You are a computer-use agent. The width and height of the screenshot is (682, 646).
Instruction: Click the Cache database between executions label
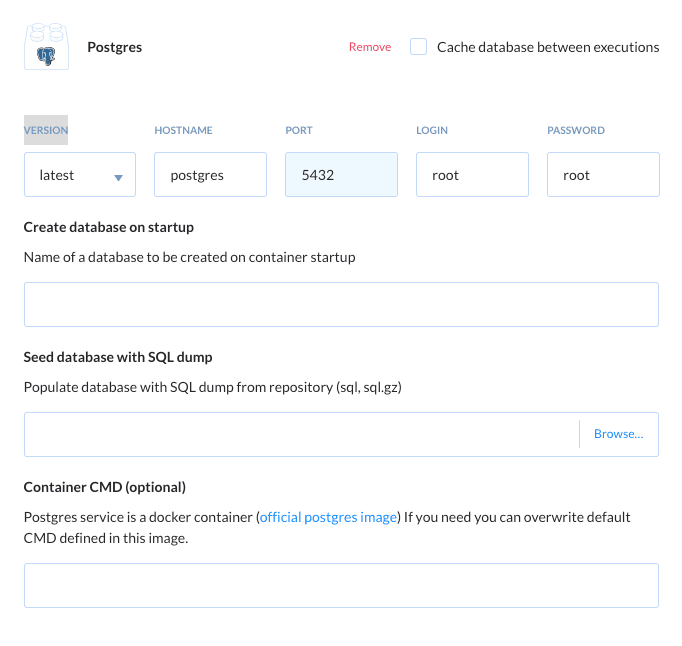tap(548, 47)
